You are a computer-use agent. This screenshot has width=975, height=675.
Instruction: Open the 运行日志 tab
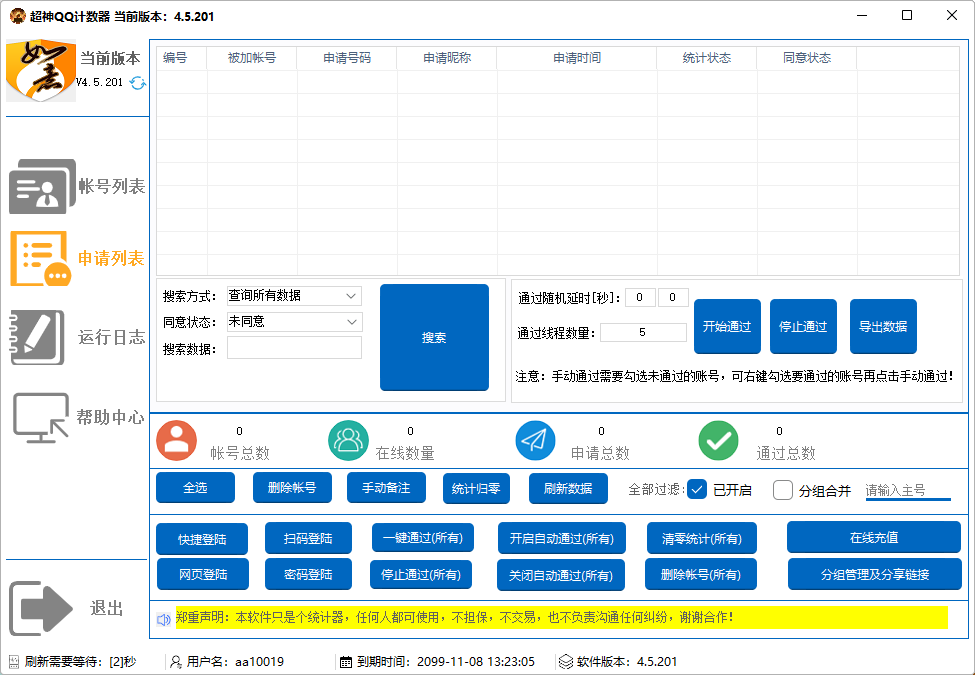coord(112,338)
